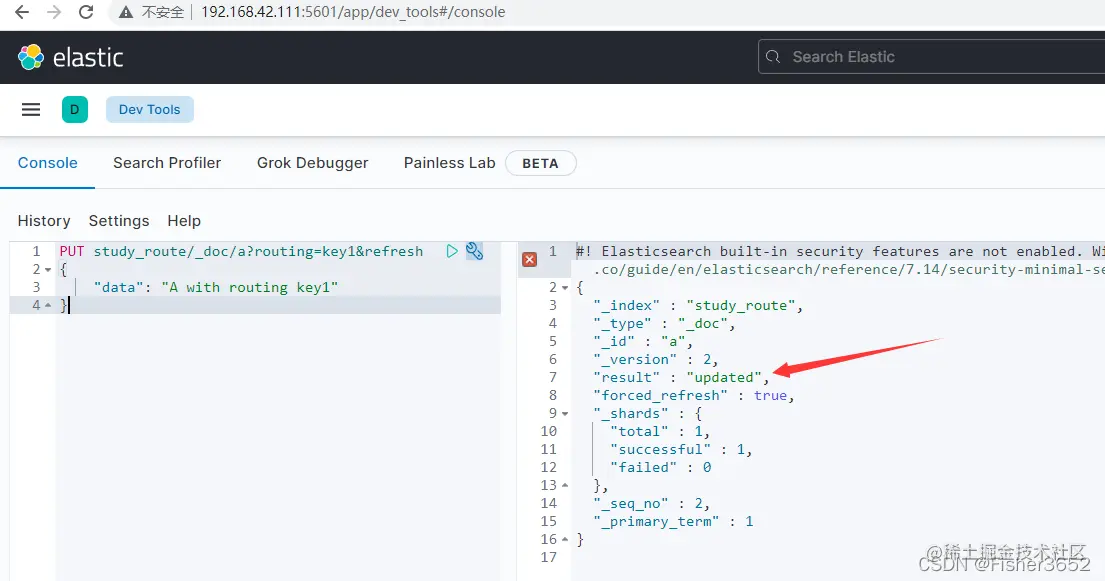This screenshot has width=1105, height=581.
Task: Click the "_type" : "_doc" line
Action: 664,324
